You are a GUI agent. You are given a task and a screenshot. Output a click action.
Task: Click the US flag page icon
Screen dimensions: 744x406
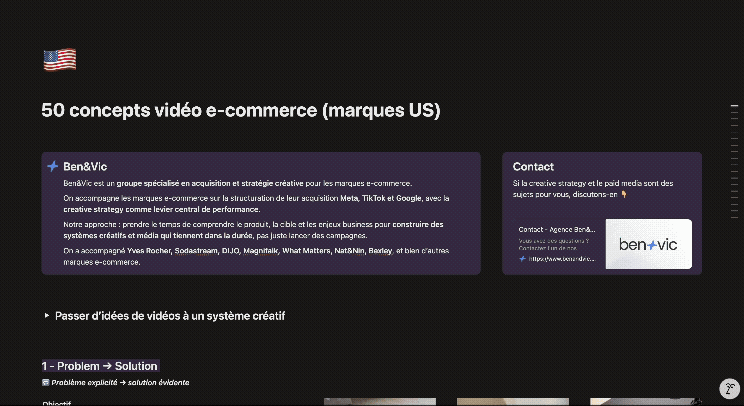pyautogui.click(x=60, y=60)
